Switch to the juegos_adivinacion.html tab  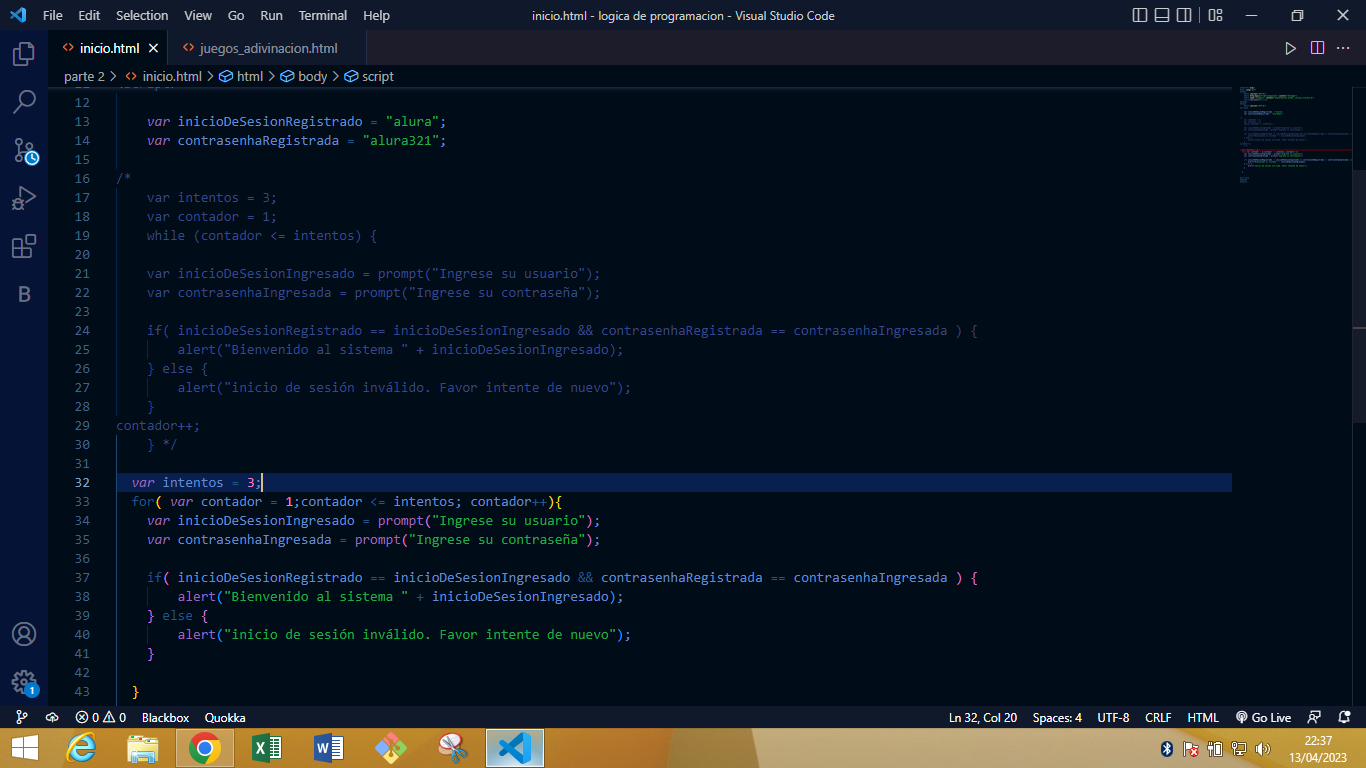click(x=268, y=48)
